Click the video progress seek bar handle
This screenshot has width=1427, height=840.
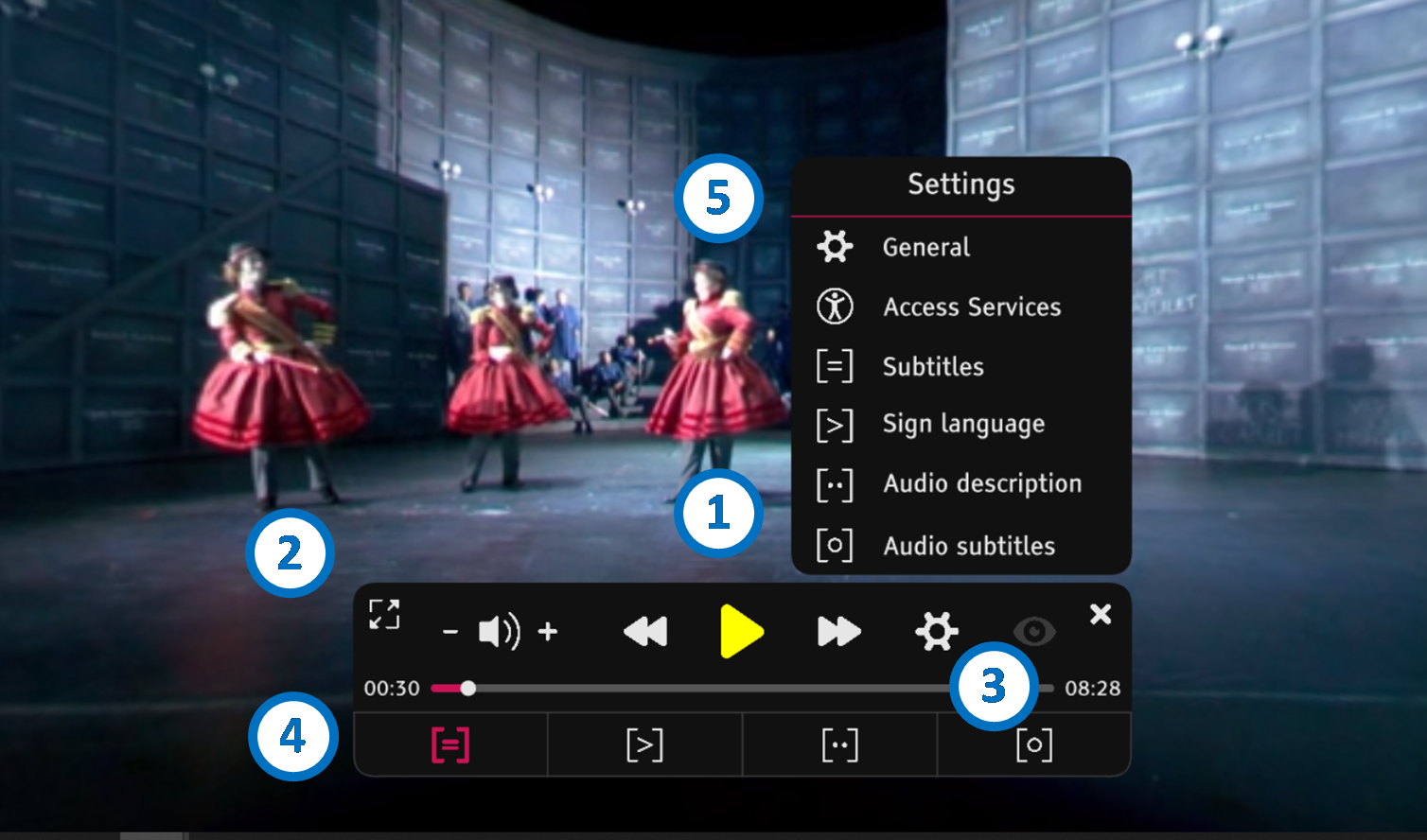(468, 689)
